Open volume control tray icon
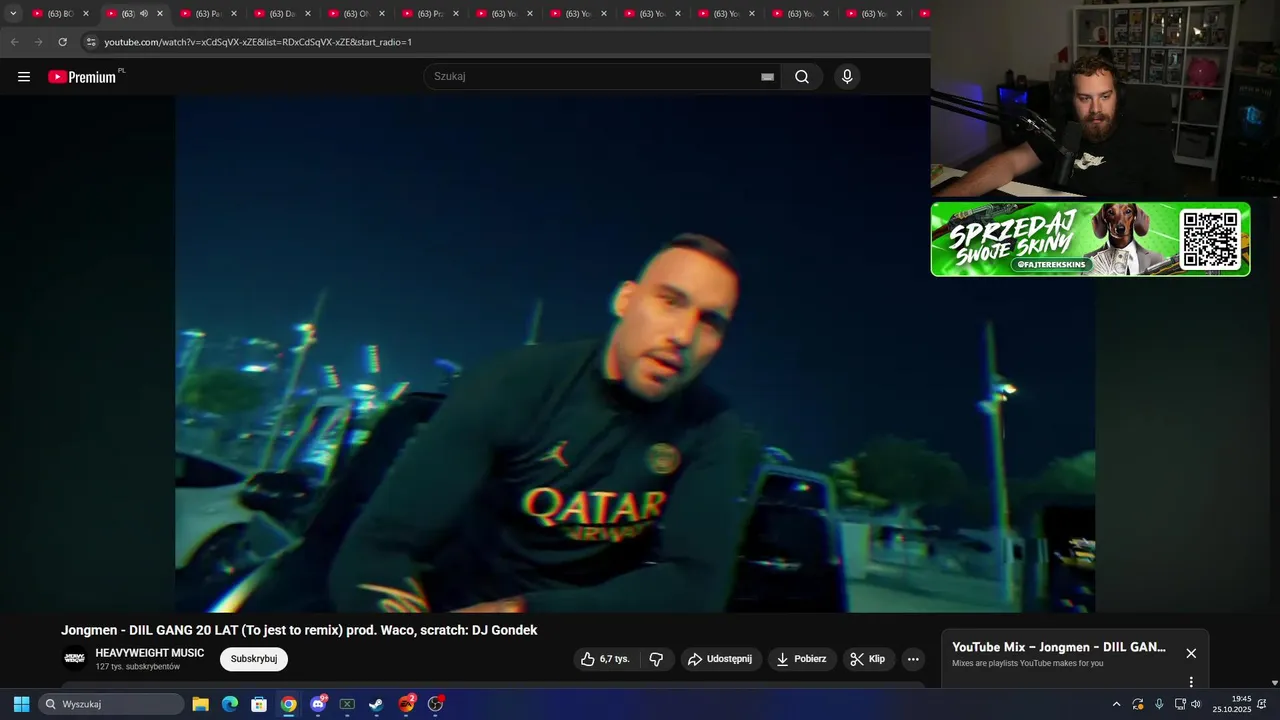The image size is (1280, 720). click(1196, 704)
